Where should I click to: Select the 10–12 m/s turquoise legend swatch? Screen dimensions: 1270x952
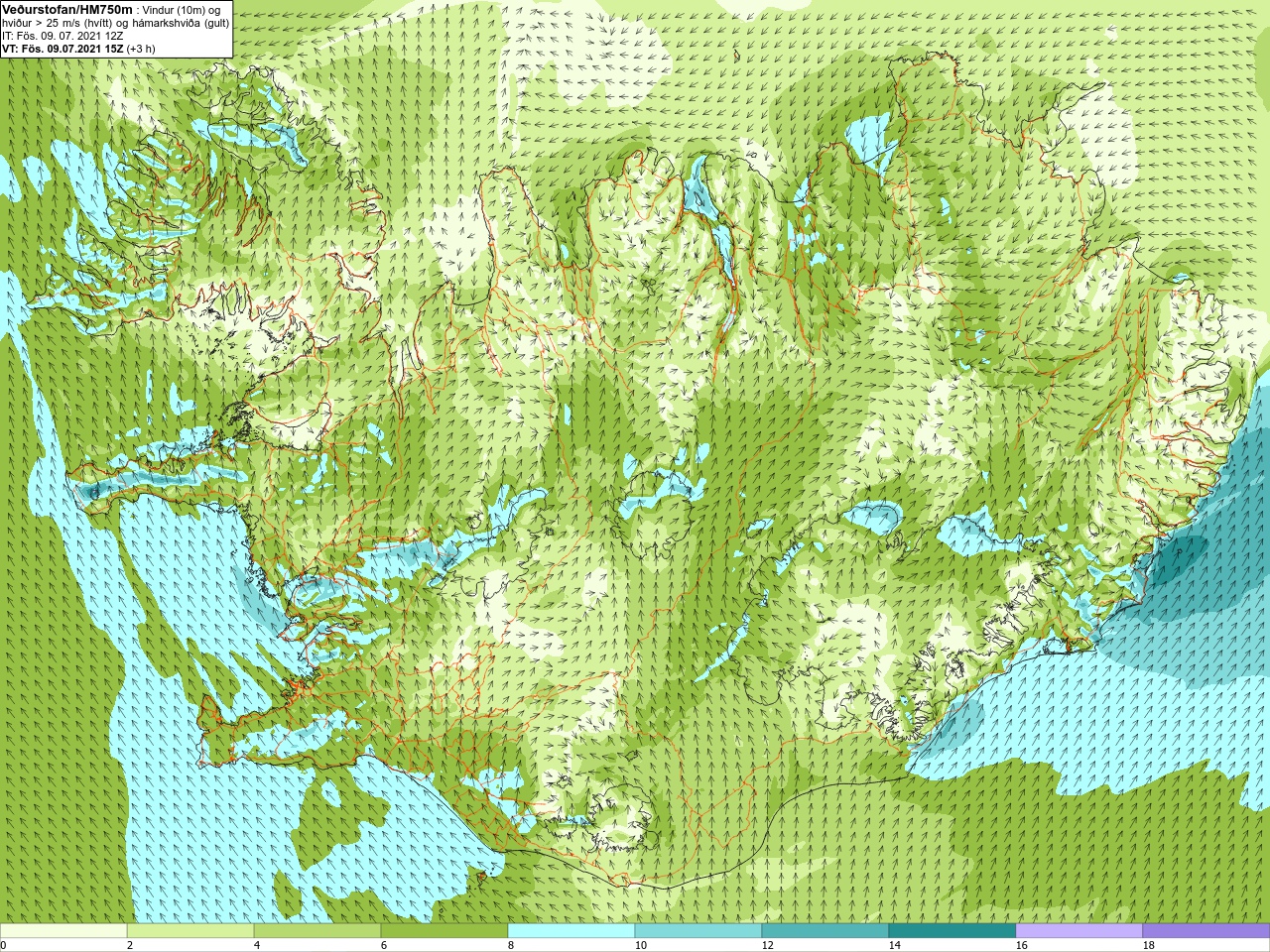[698, 931]
